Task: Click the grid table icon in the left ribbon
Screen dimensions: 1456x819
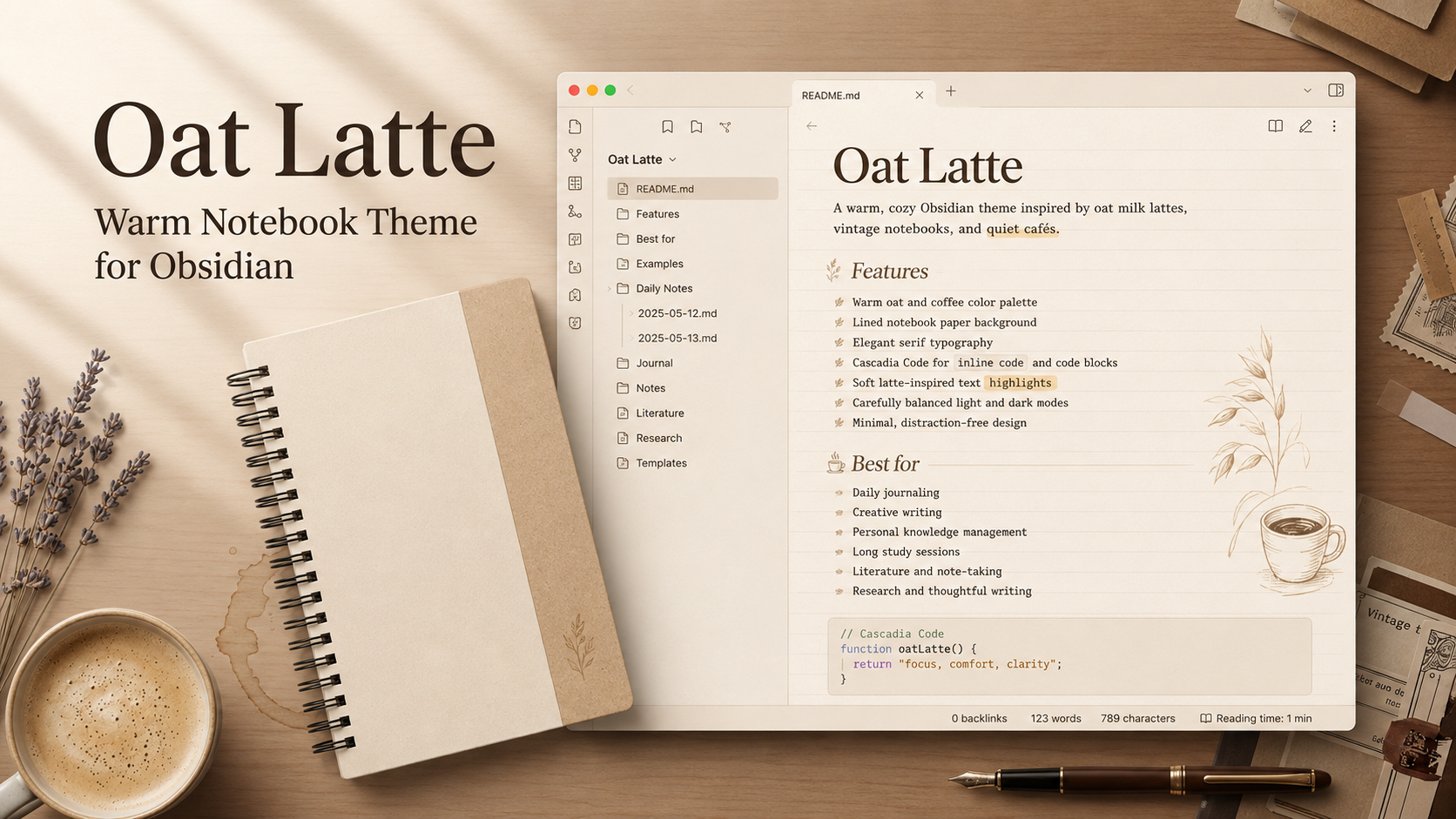Action: point(575,183)
